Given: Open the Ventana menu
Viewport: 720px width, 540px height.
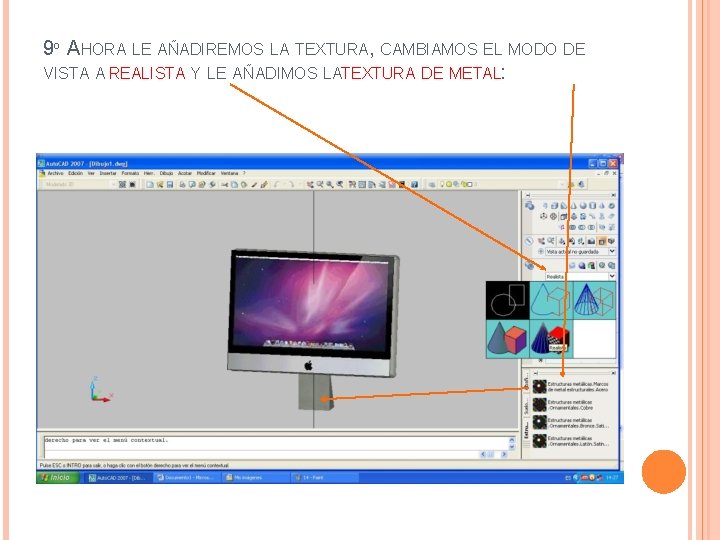Looking at the screenshot, I should (229, 174).
